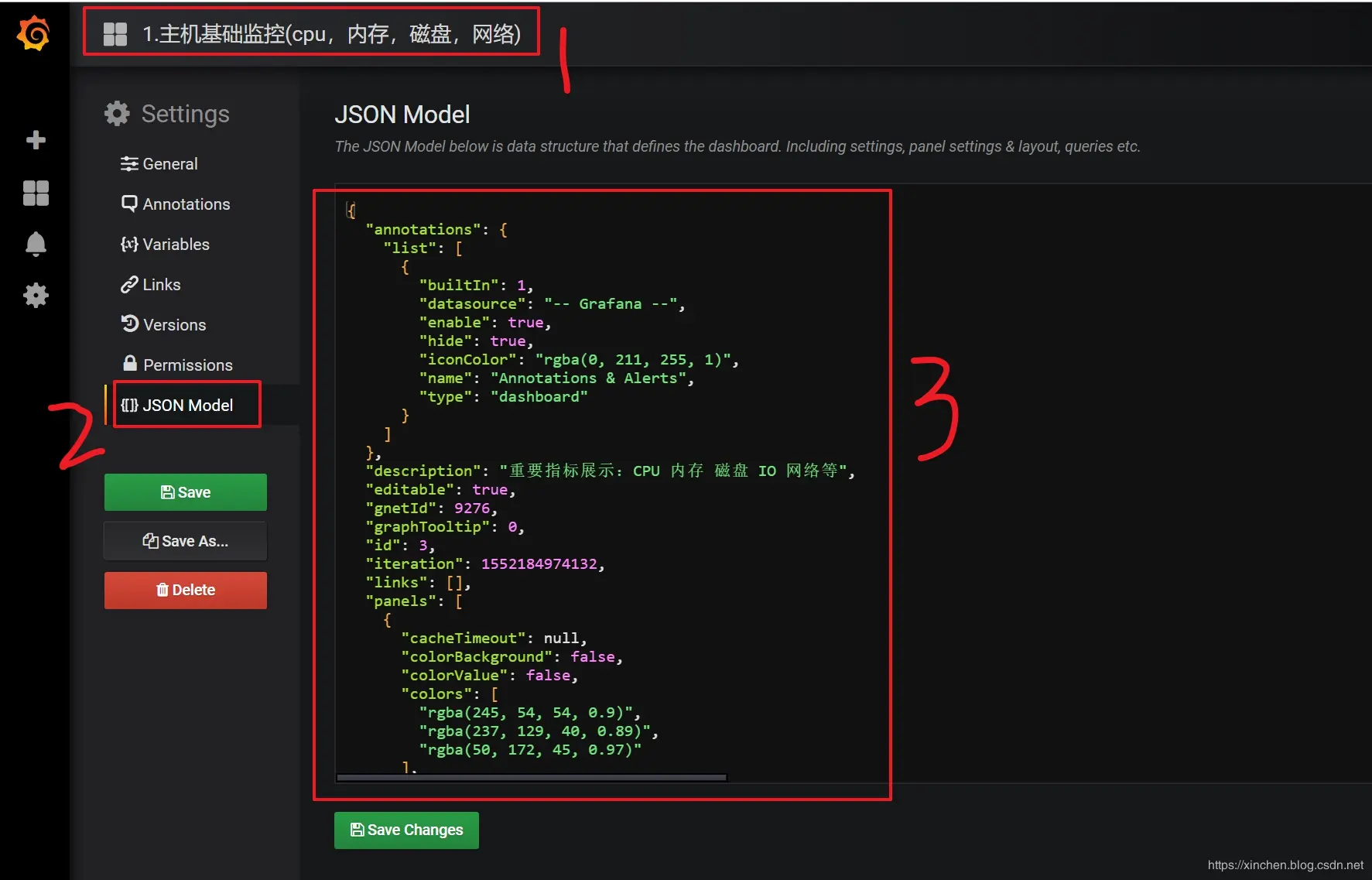Open the General settings section
This screenshot has height=880, width=1372.
coord(159,163)
